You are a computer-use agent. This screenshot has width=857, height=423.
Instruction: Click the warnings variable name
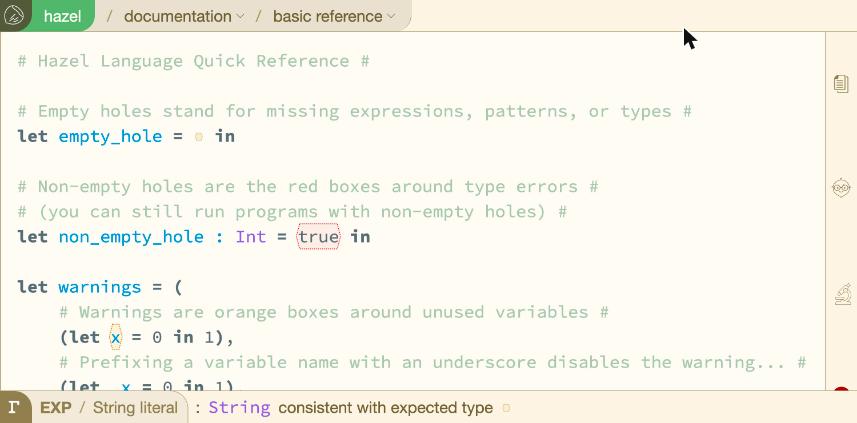coord(99,287)
